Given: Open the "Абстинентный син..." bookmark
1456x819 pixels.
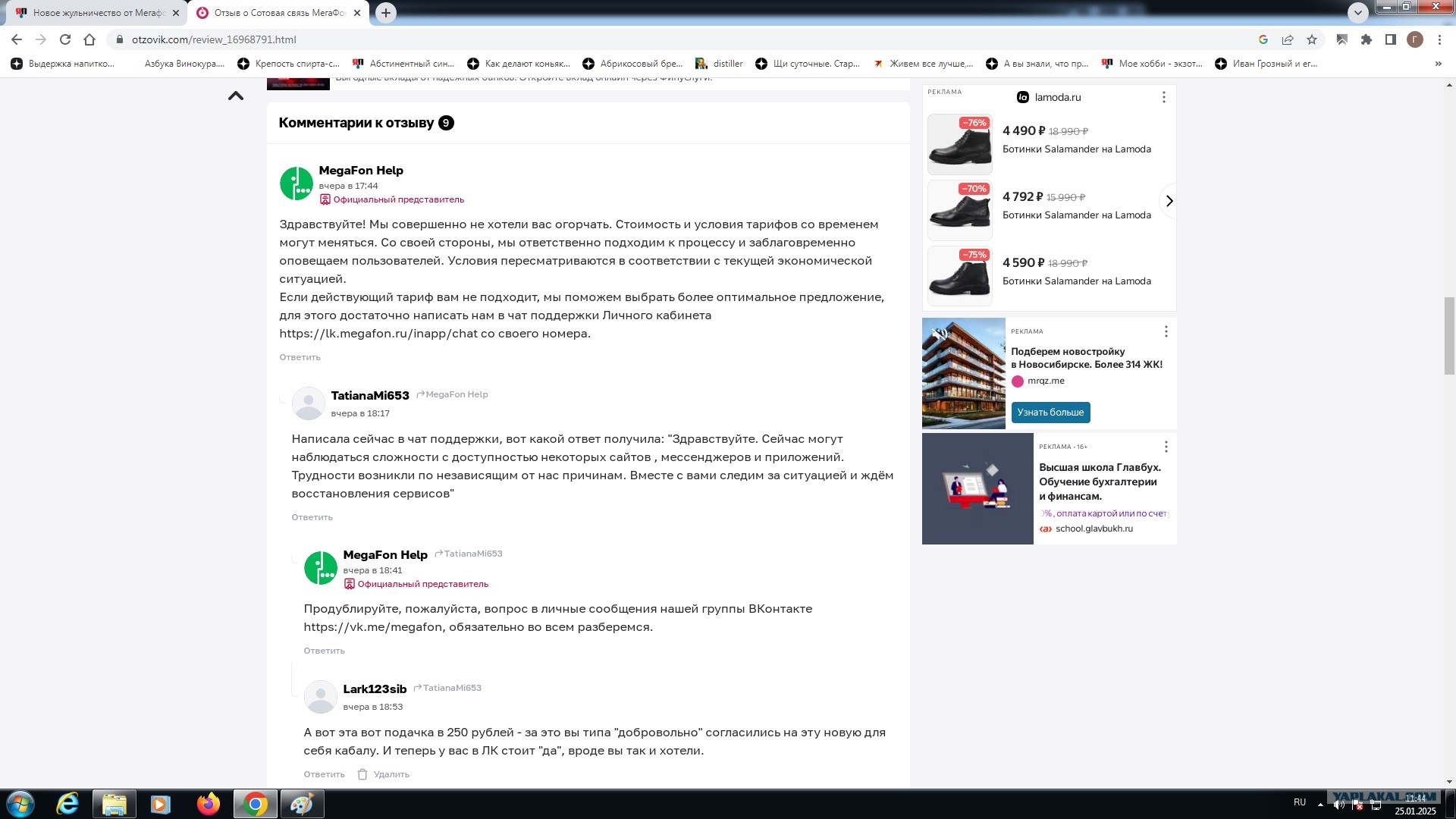Looking at the screenshot, I should pos(404,64).
